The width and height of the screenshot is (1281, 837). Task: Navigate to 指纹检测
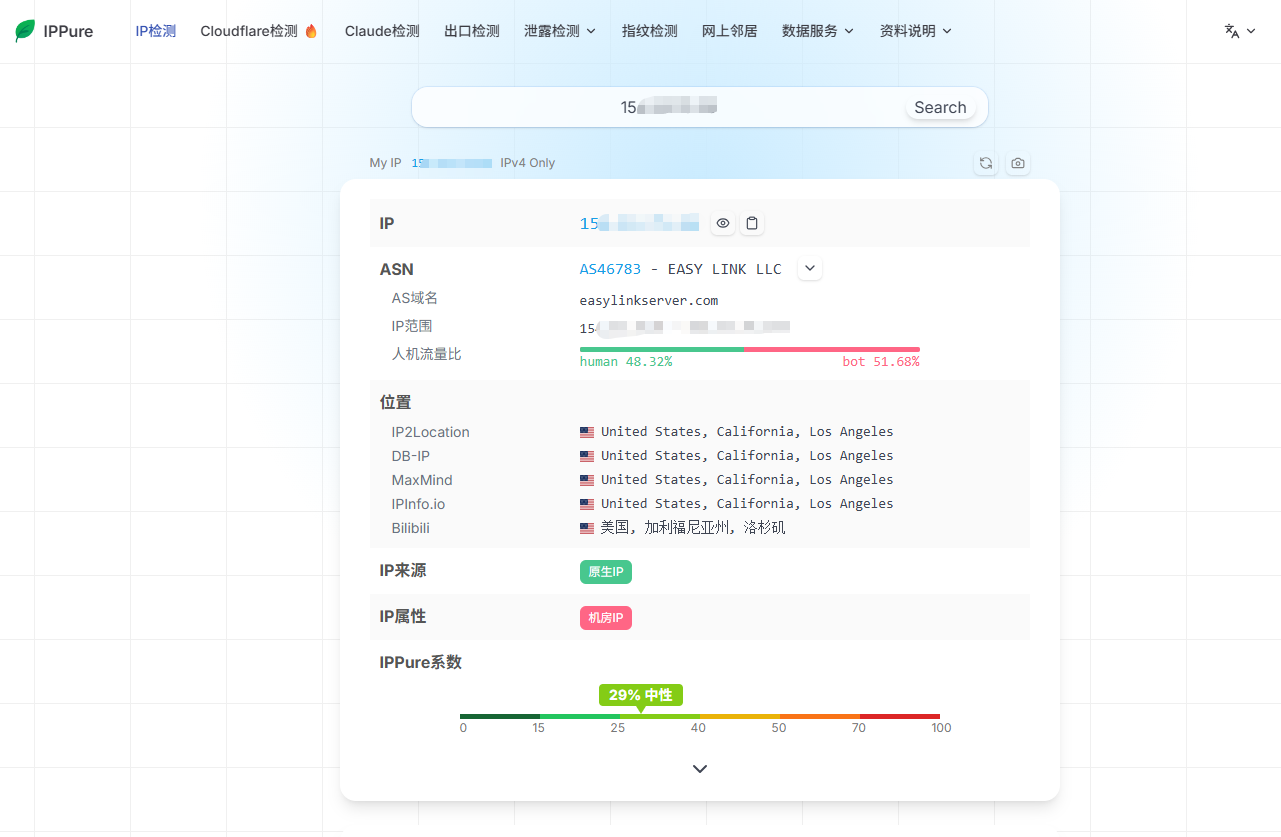[x=650, y=31]
